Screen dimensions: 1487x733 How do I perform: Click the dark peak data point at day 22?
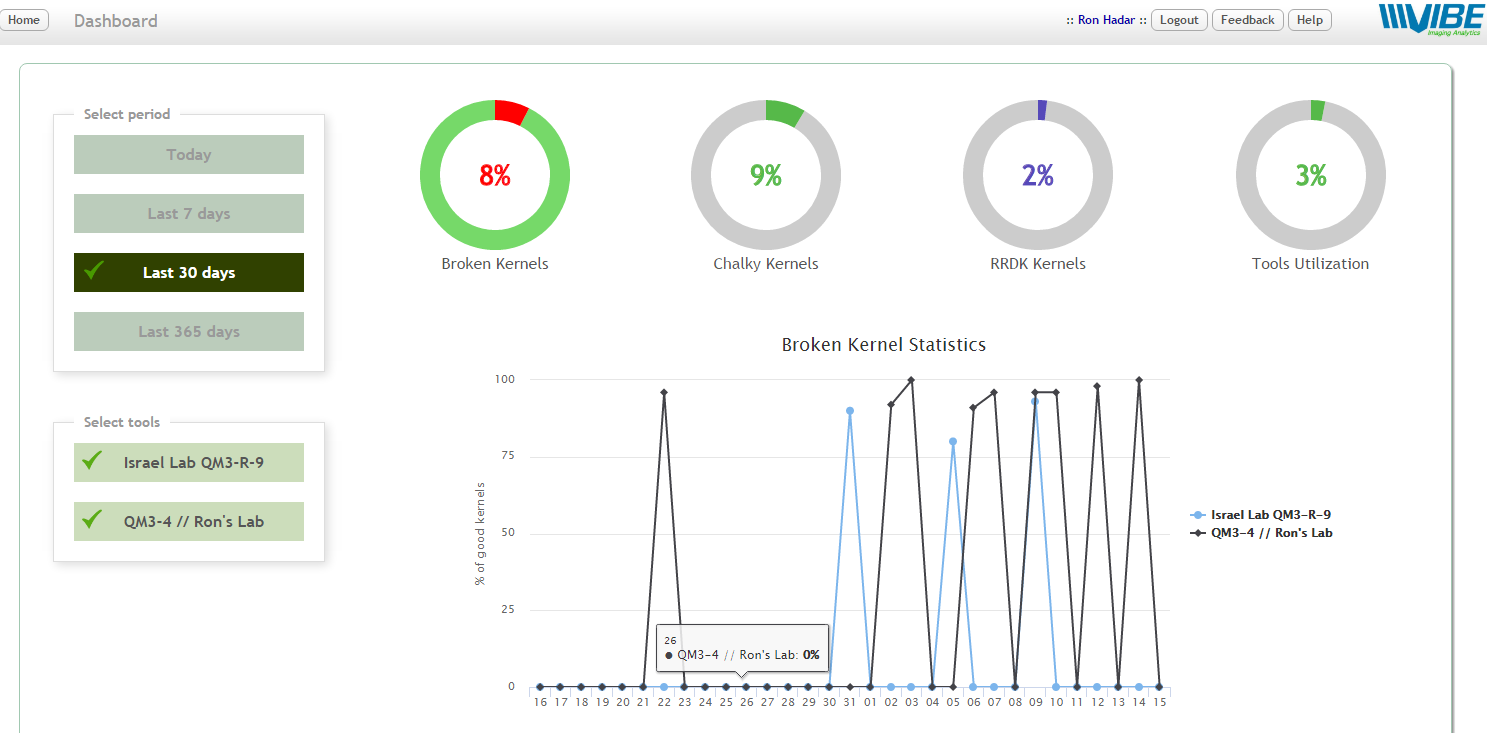[663, 393]
